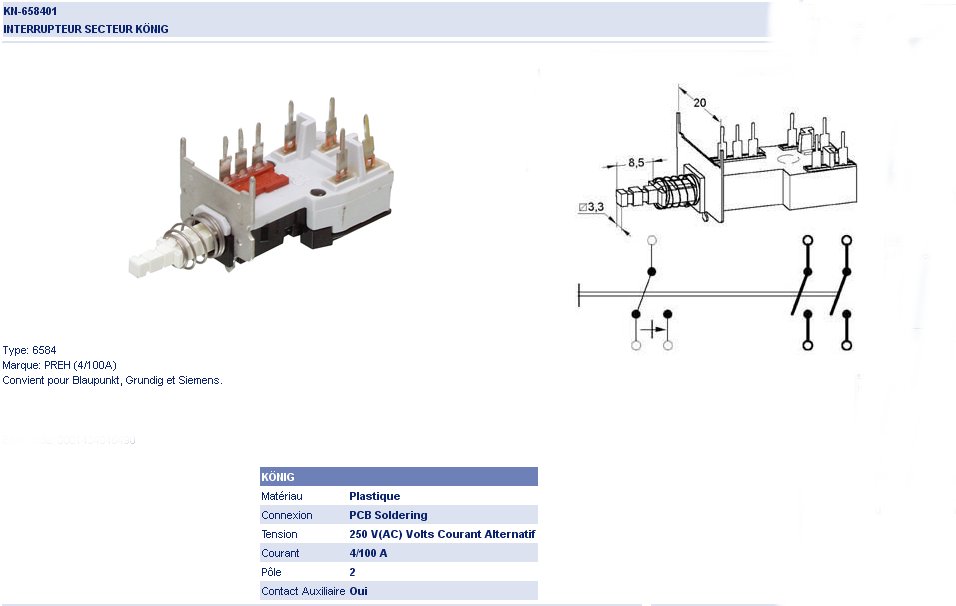Select the 'PCB Soldering' connection value
Image resolution: width=956 pixels, height=606 pixels.
click(x=388, y=515)
